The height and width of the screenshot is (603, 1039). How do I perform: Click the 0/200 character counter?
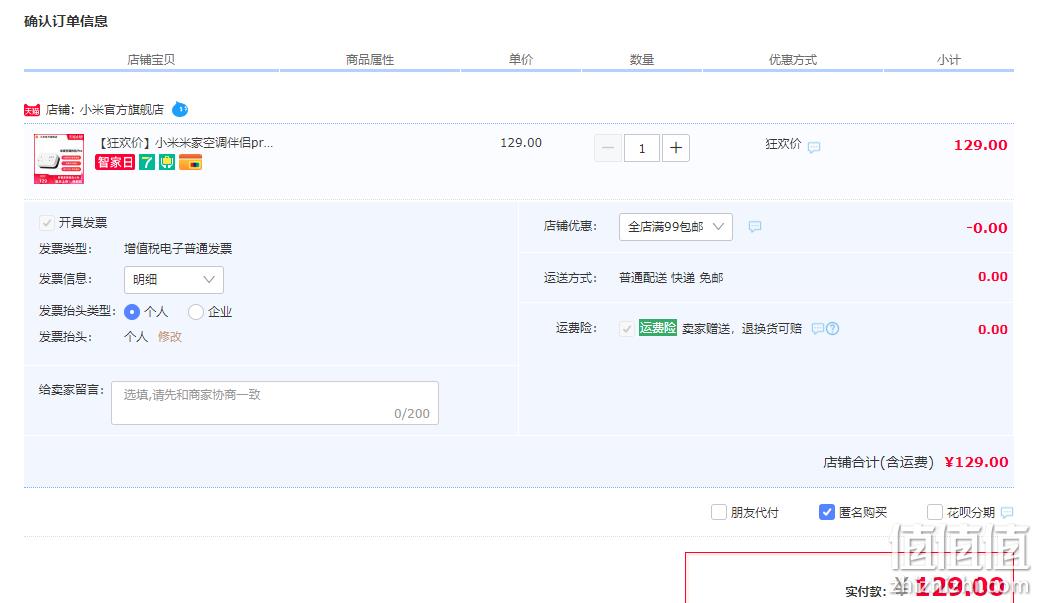point(412,413)
